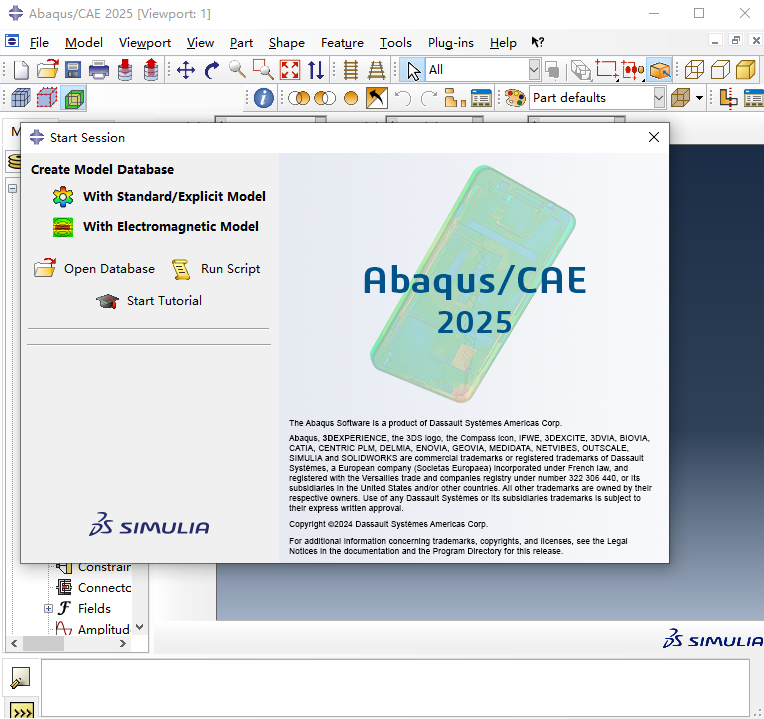Click the New Model Database page icon
Screen dimensions: 764x719
click(x=21, y=70)
